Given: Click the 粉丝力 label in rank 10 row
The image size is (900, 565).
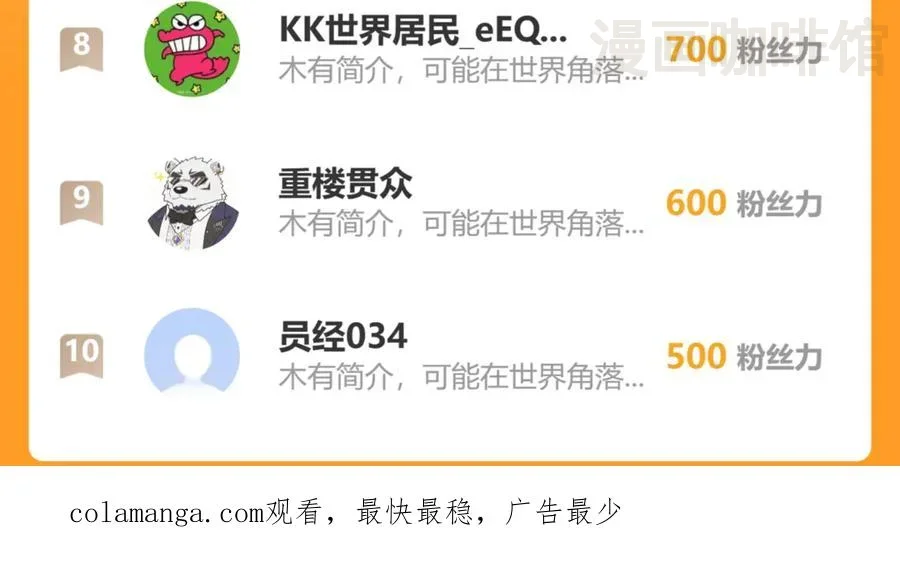Looking at the screenshot, I should (779, 357).
